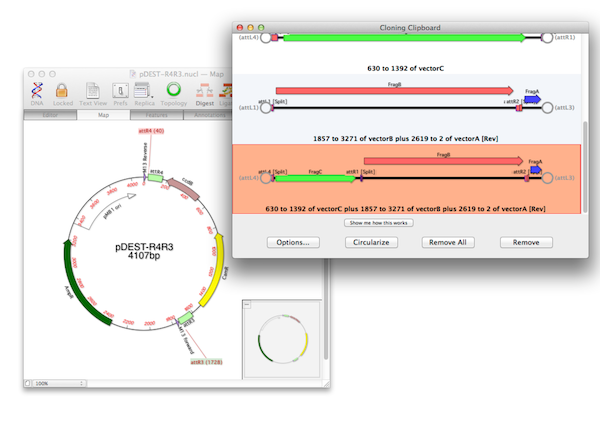The image size is (600, 438).
Task: Select the brown ccdB feature arrow
Action: click(184, 188)
